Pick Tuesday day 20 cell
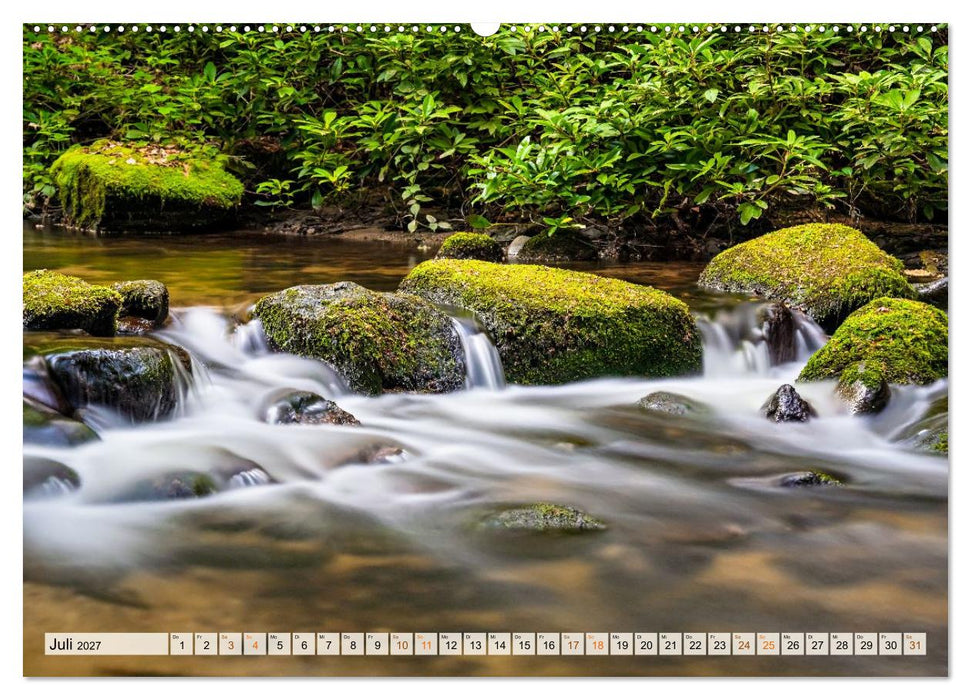This screenshot has width=971, height=700. pos(646,644)
